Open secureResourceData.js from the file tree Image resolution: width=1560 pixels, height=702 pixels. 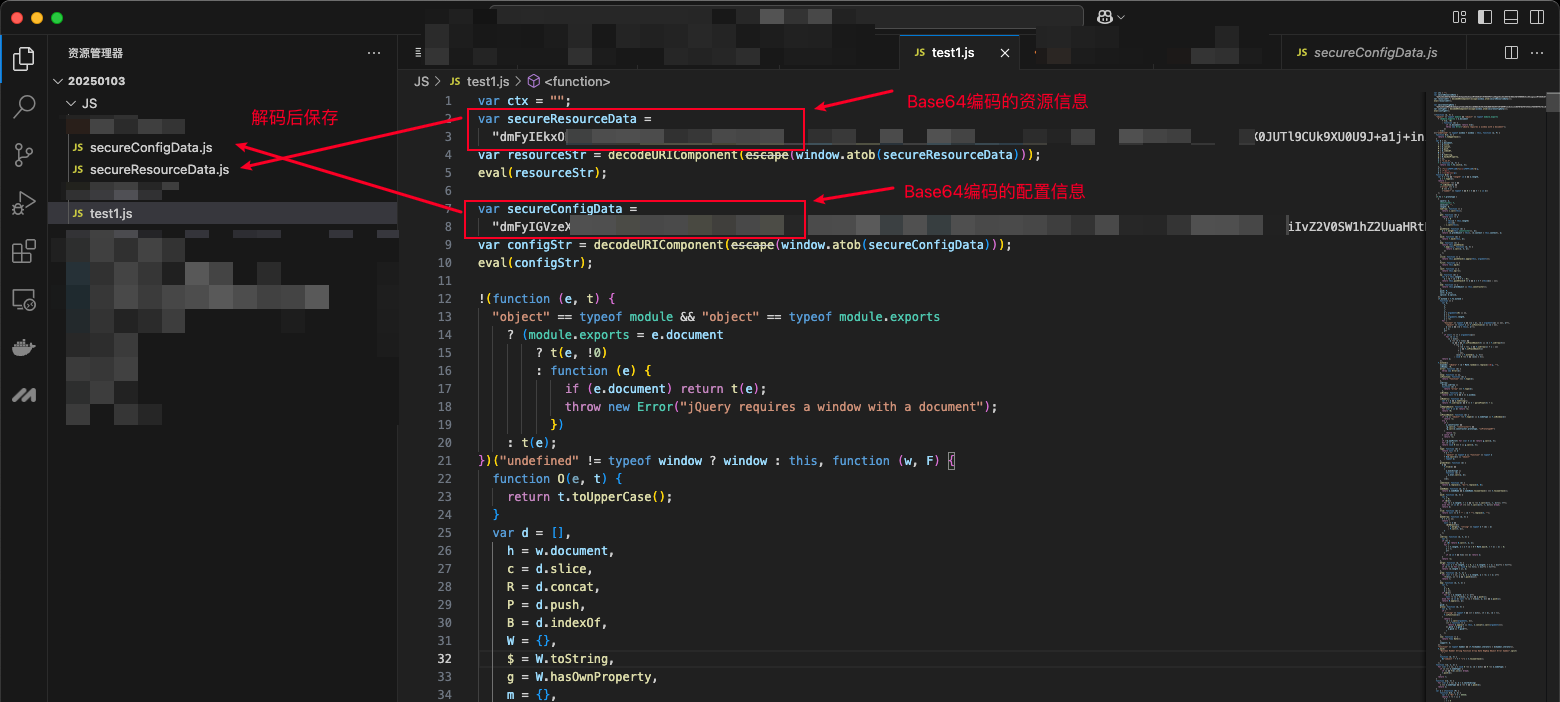(159, 169)
